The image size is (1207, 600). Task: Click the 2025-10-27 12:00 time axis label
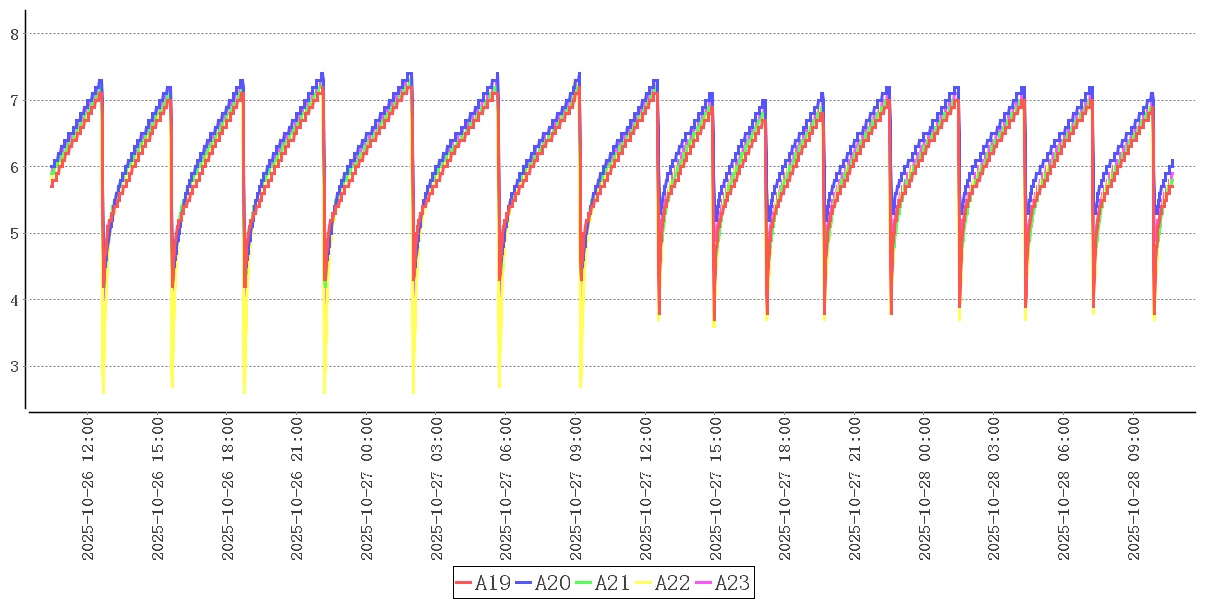coord(646,488)
